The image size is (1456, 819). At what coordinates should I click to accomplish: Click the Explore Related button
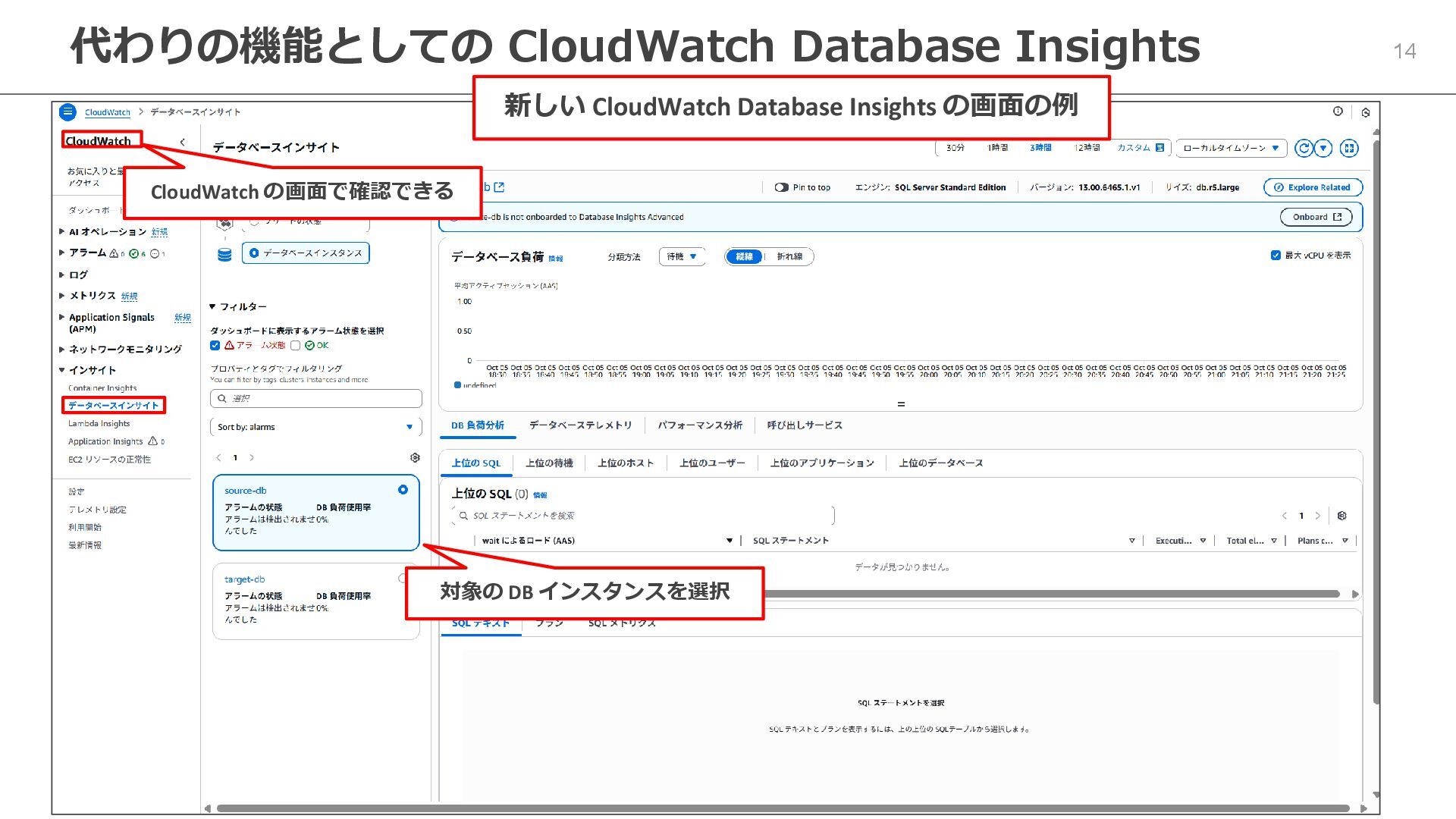coord(1313,187)
